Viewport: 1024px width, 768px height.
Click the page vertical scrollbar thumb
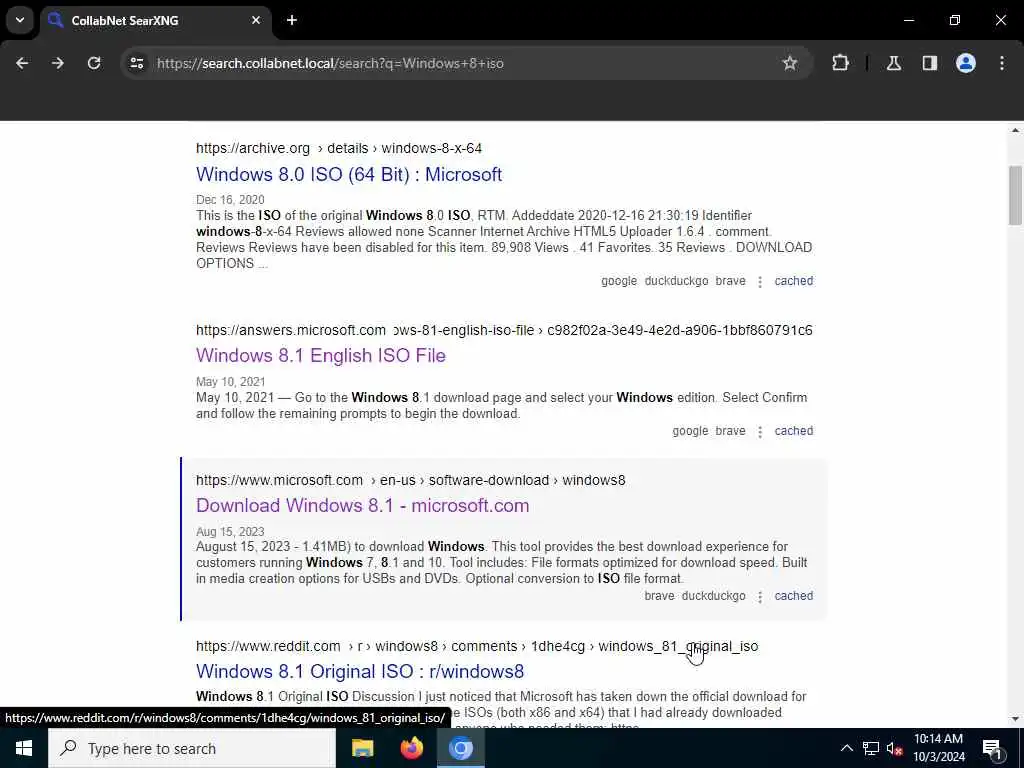click(1015, 195)
